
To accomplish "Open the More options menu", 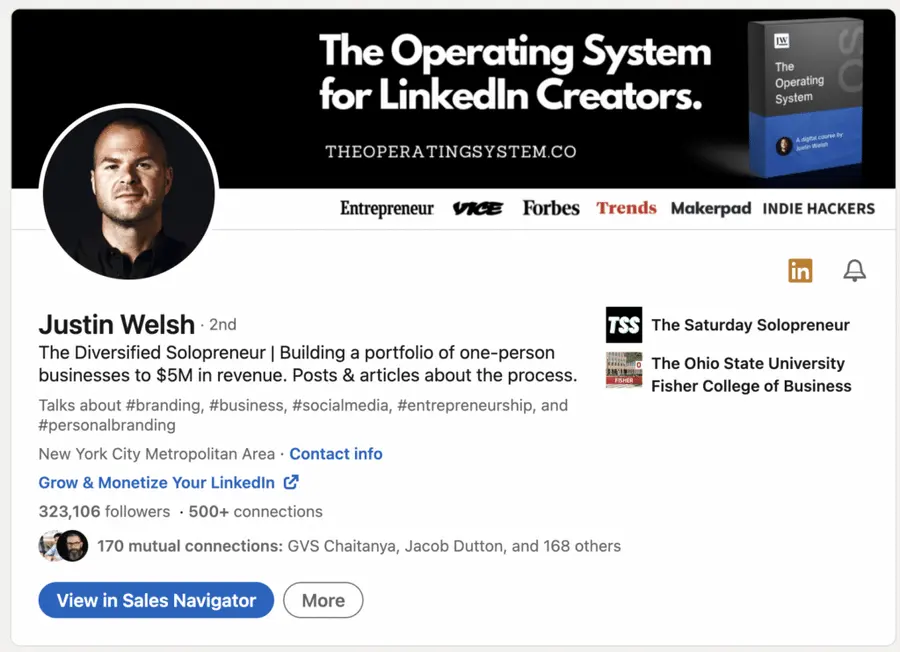I will coord(323,600).
